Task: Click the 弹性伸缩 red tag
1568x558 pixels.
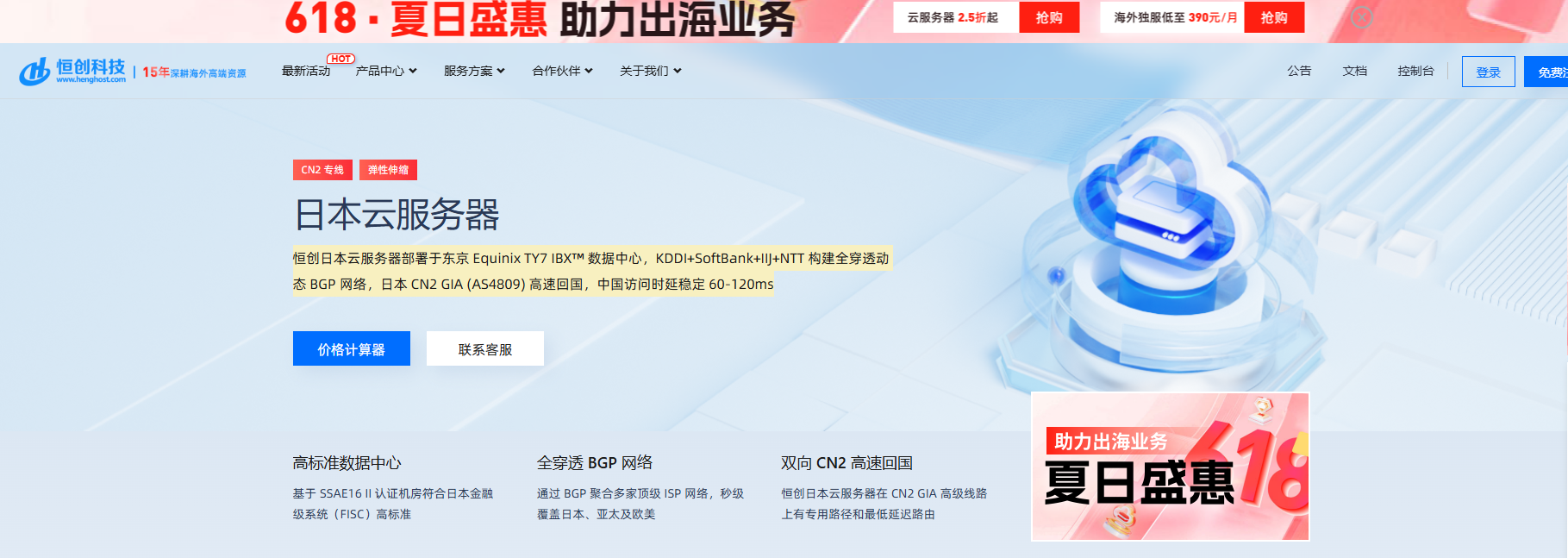Action: [x=388, y=170]
